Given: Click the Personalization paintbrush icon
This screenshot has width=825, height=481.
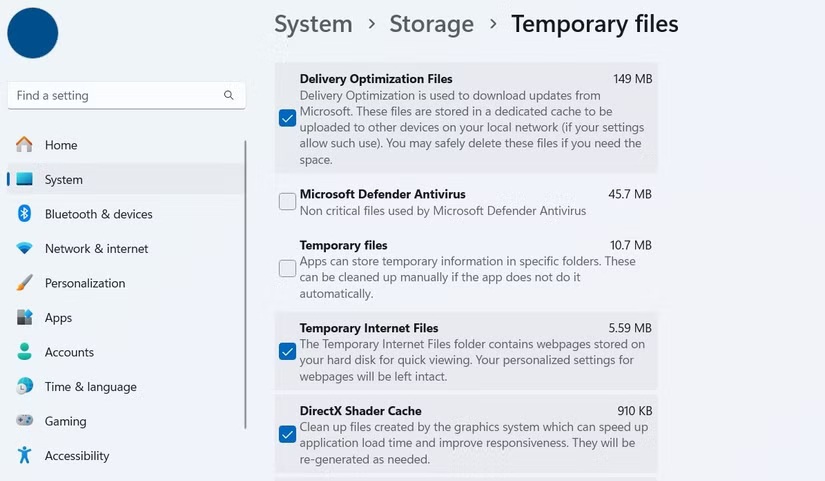Looking at the screenshot, I should (x=24, y=283).
